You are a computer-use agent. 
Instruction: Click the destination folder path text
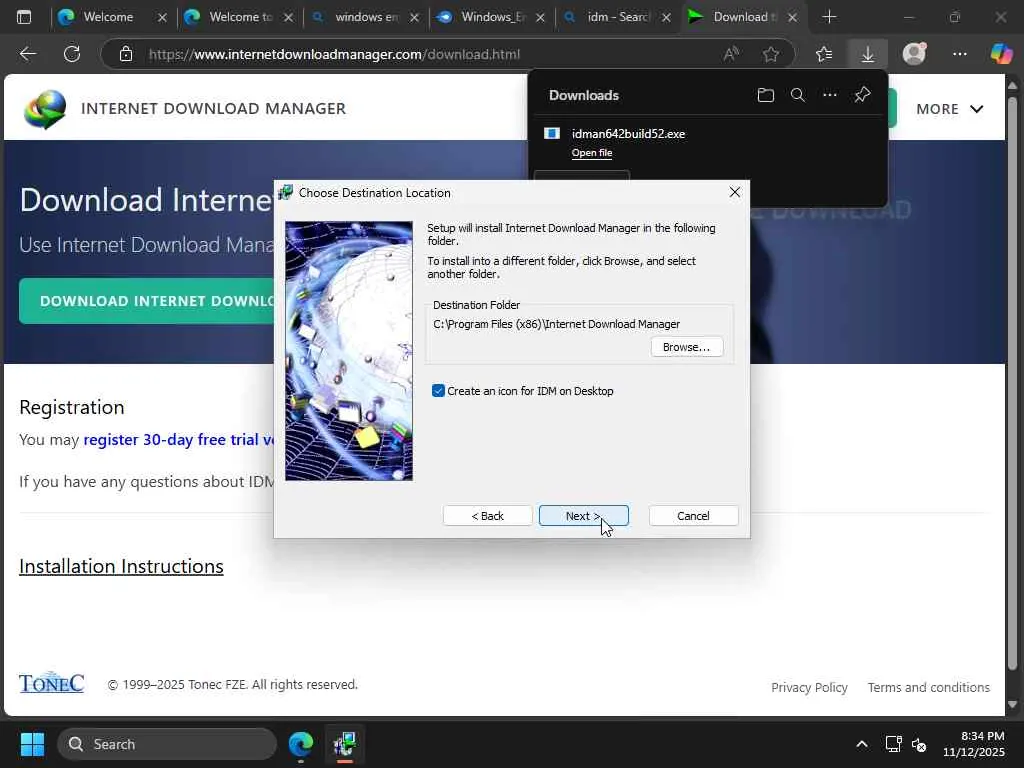[x=556, y=324]
